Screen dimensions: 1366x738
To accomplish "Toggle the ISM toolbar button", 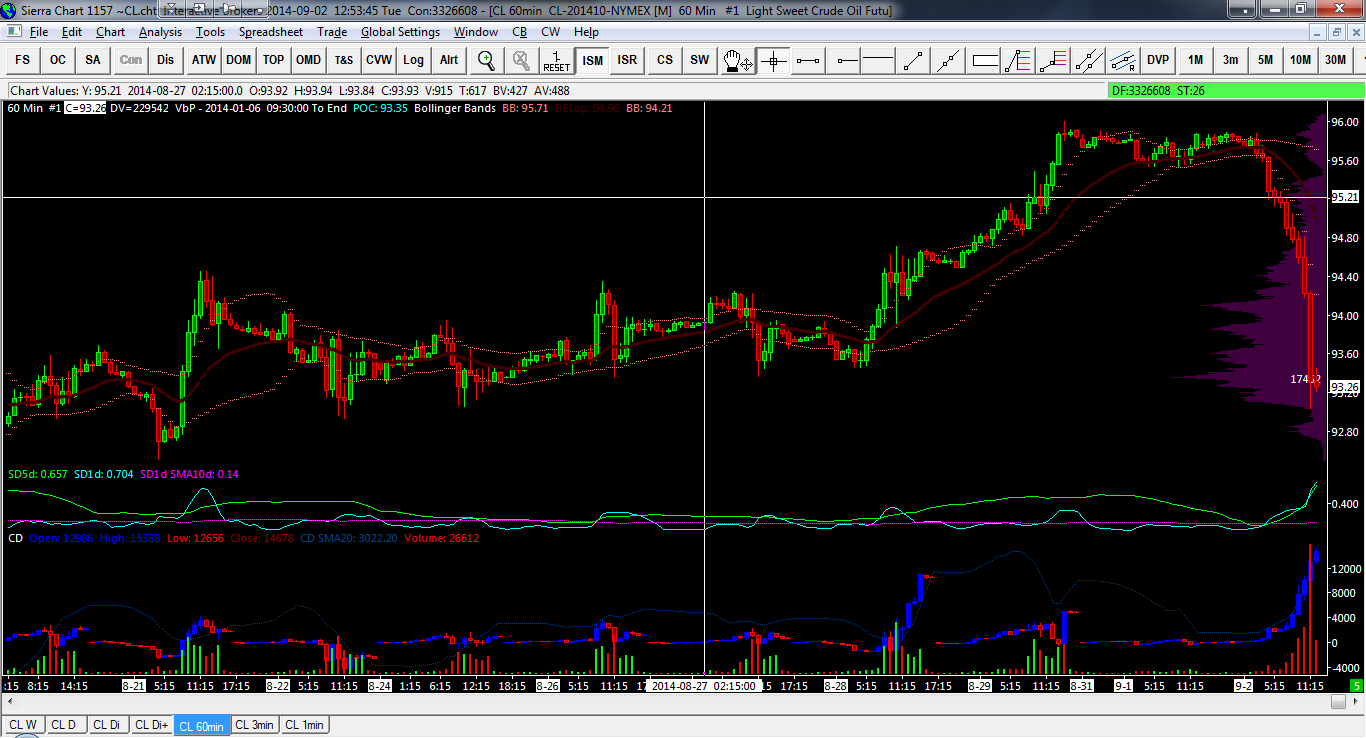I will [593, 60].
